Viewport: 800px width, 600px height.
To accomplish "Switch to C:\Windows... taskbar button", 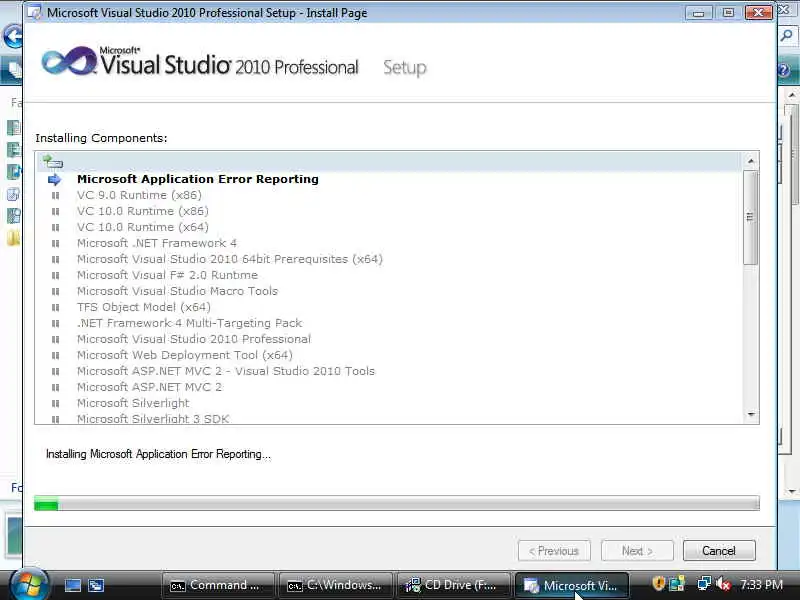I will tap(335, 585).
